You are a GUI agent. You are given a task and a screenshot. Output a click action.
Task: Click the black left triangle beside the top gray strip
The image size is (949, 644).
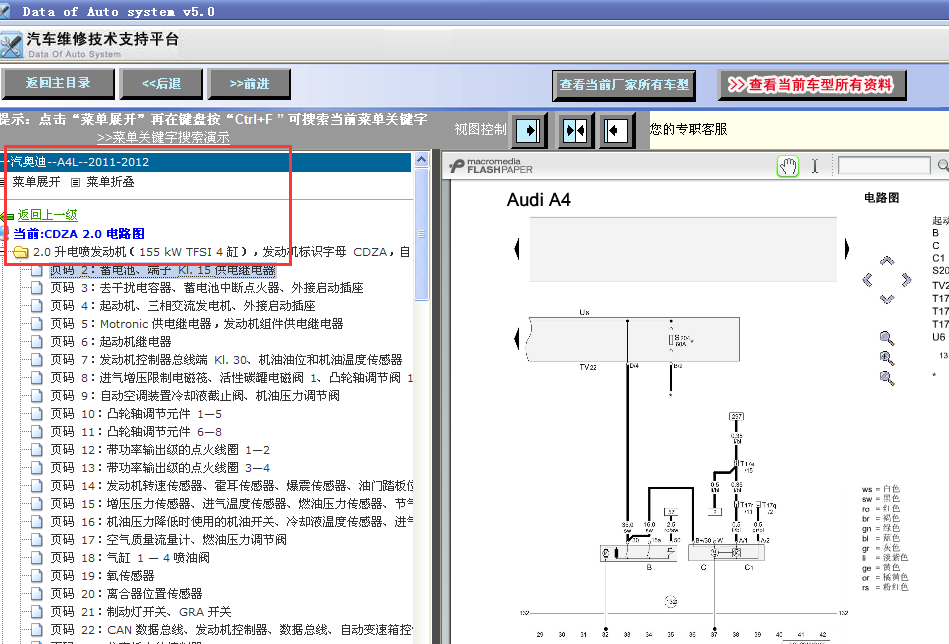tap(516, 248)
